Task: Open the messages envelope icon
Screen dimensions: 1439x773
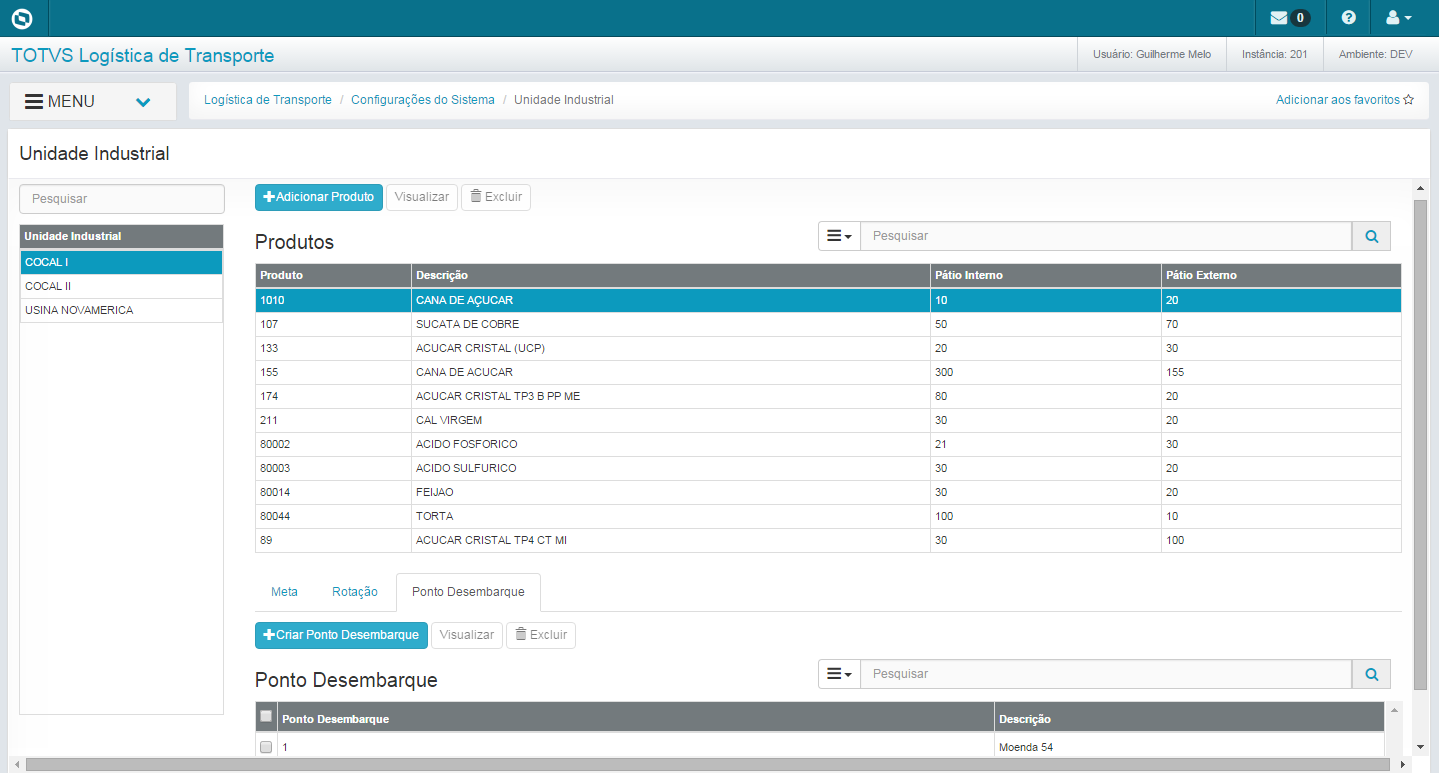Action: 1279,18
